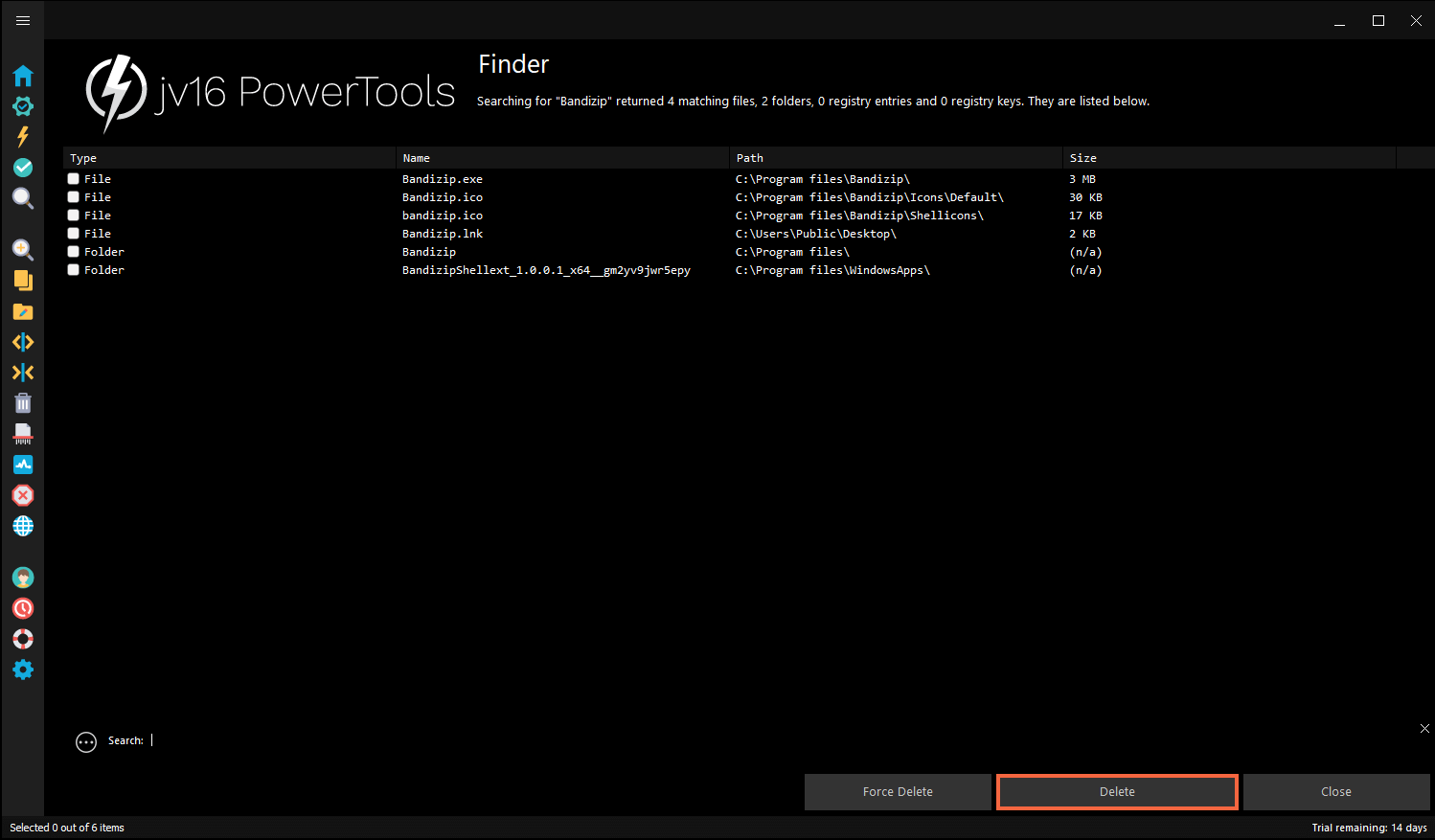1435x840 pixels.
Task: Click the 'Selected 0 out of 6 items' status
Action: tap(67, 828)
